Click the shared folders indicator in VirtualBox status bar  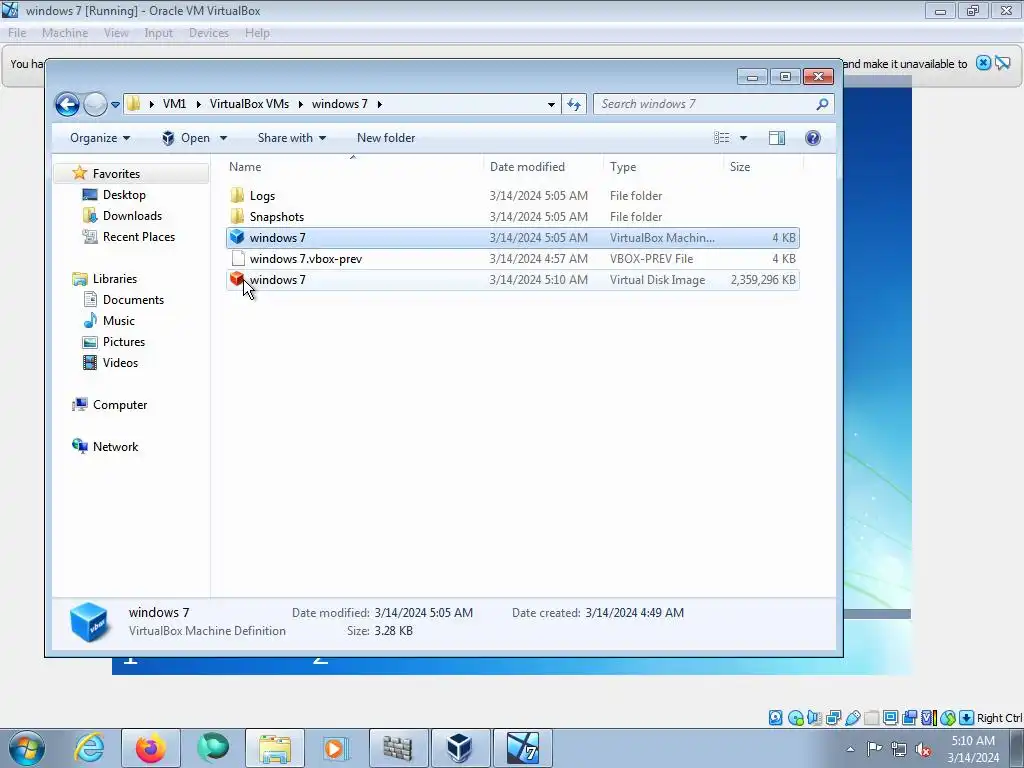point(871,718)
